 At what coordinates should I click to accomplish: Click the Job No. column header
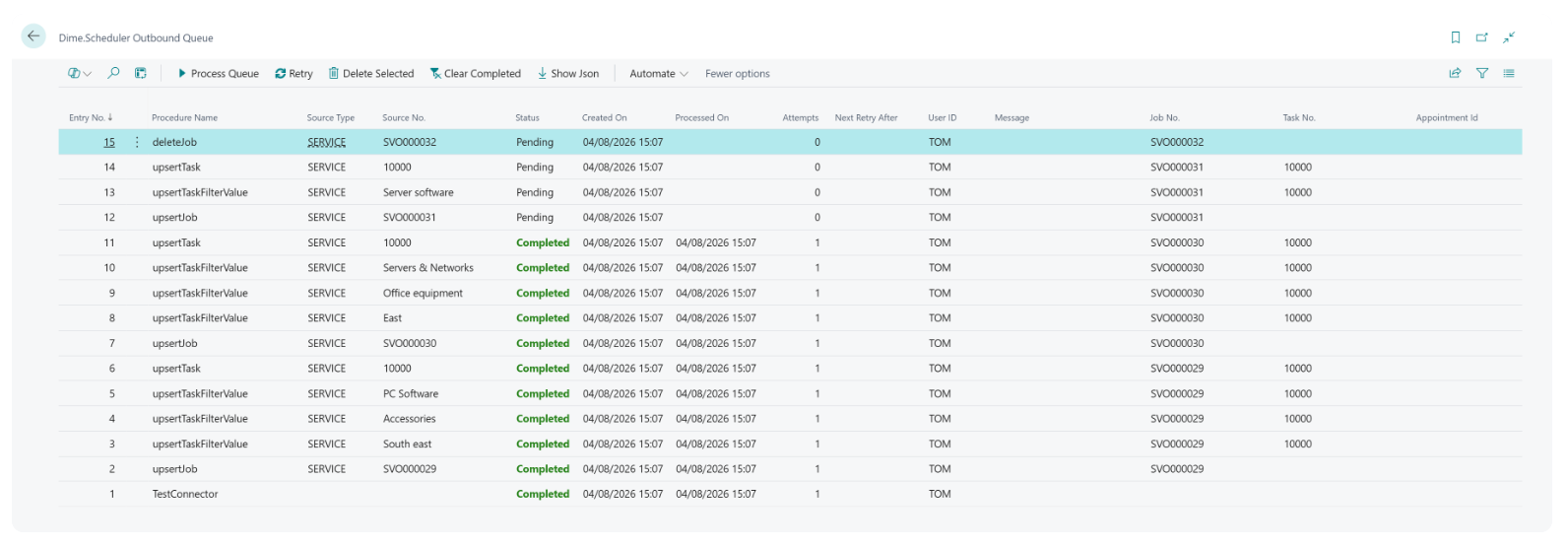click(1164, 117)
